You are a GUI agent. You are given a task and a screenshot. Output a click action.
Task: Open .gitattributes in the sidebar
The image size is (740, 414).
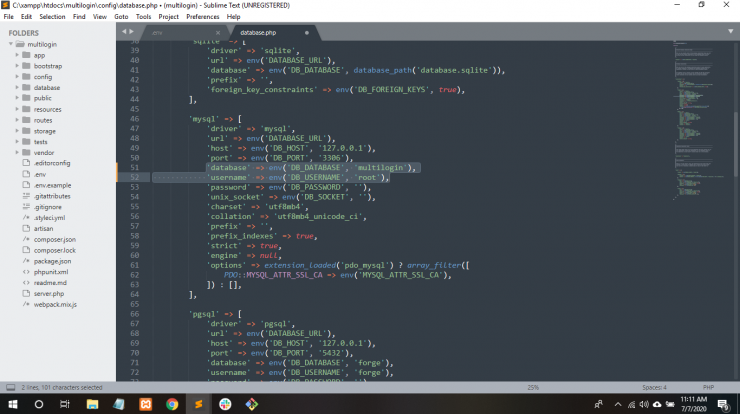coord(52,196)
